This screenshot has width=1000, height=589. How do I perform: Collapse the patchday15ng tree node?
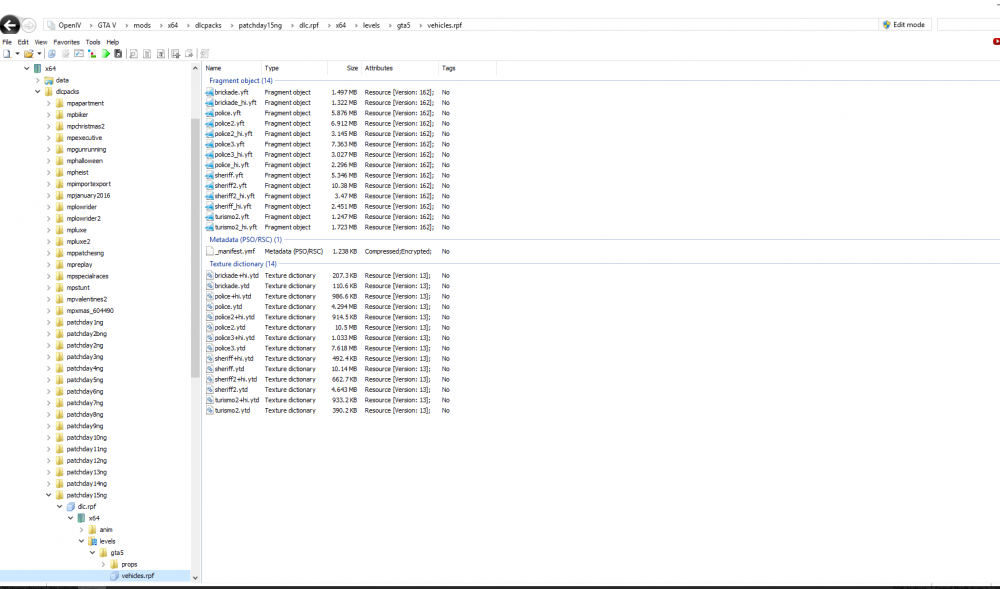point(48,495)
